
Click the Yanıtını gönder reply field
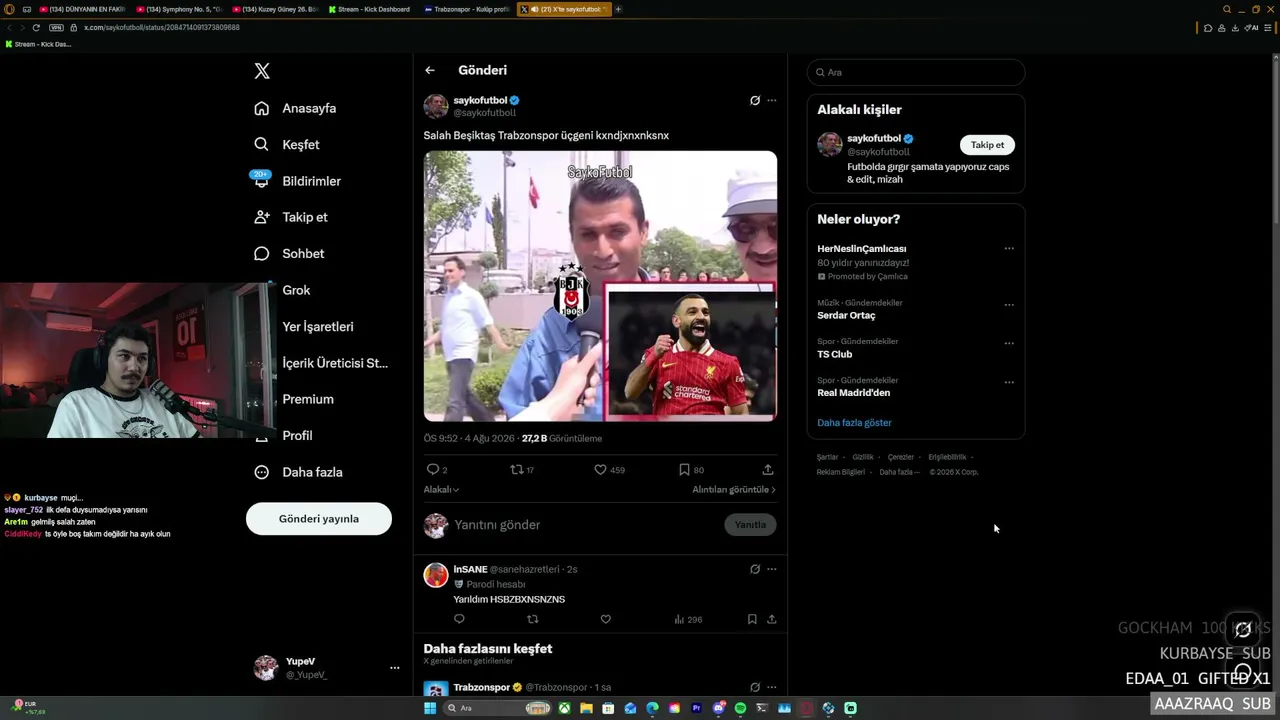pyautogui.click(x=585, y=525)
